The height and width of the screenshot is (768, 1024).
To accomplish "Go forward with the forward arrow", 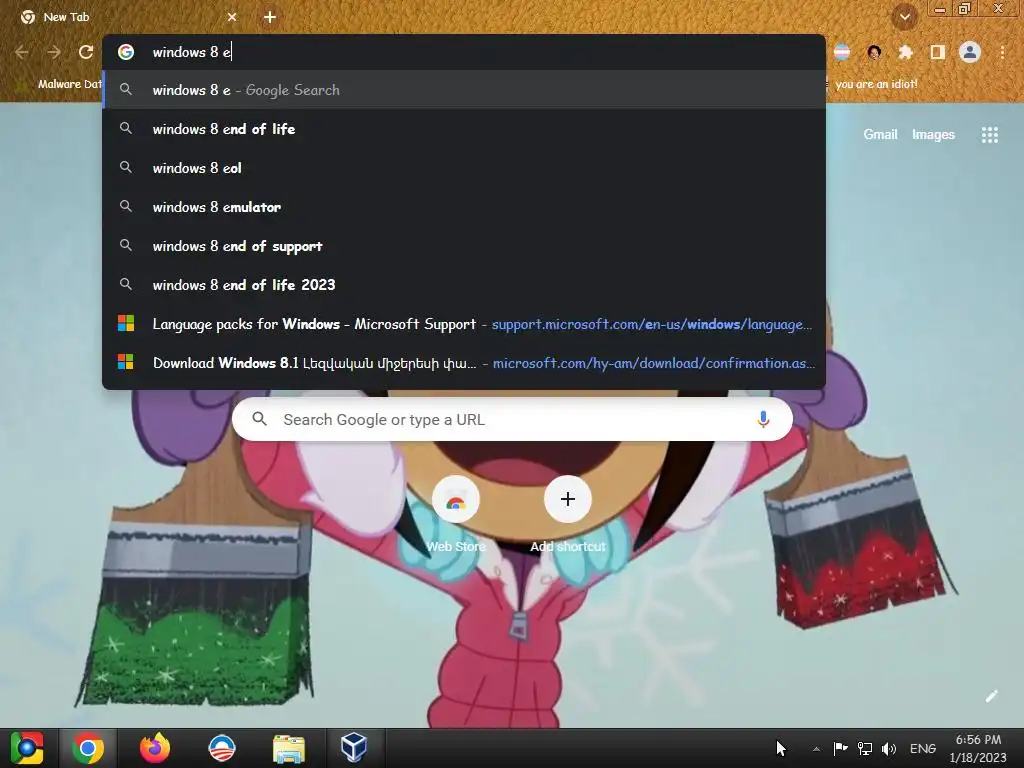I will (54, 52).
